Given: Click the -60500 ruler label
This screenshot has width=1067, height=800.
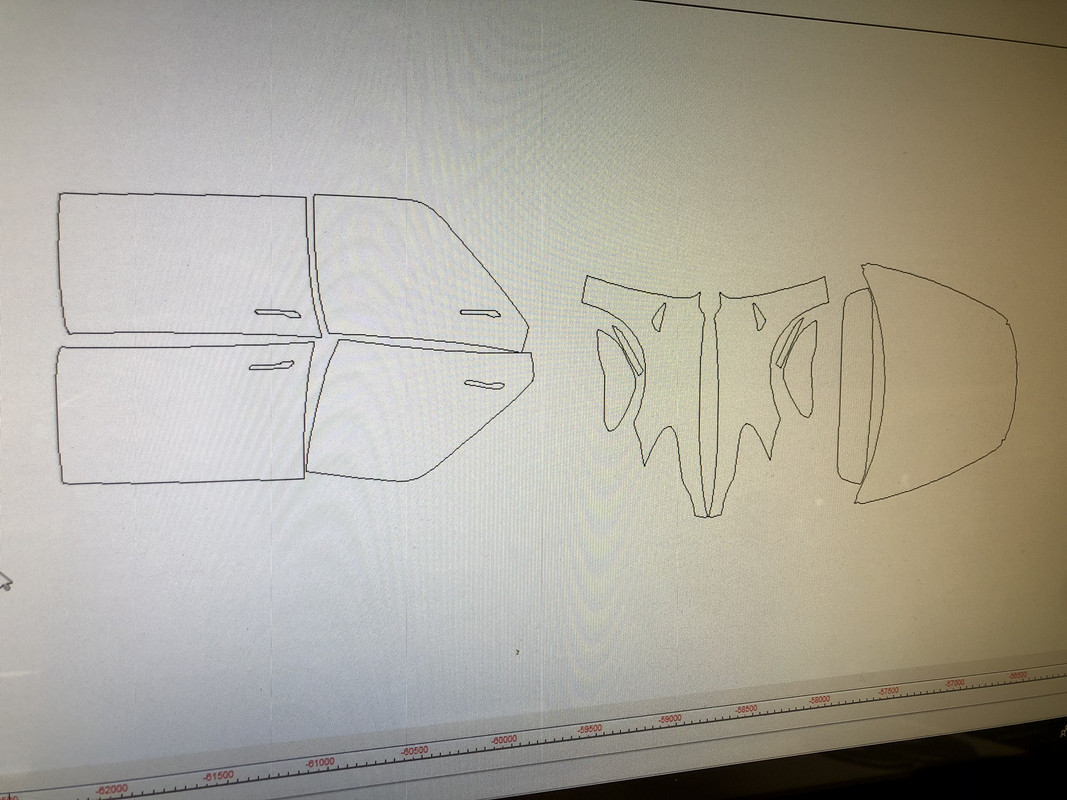Looking at the screenshot, I should [414, 751].
